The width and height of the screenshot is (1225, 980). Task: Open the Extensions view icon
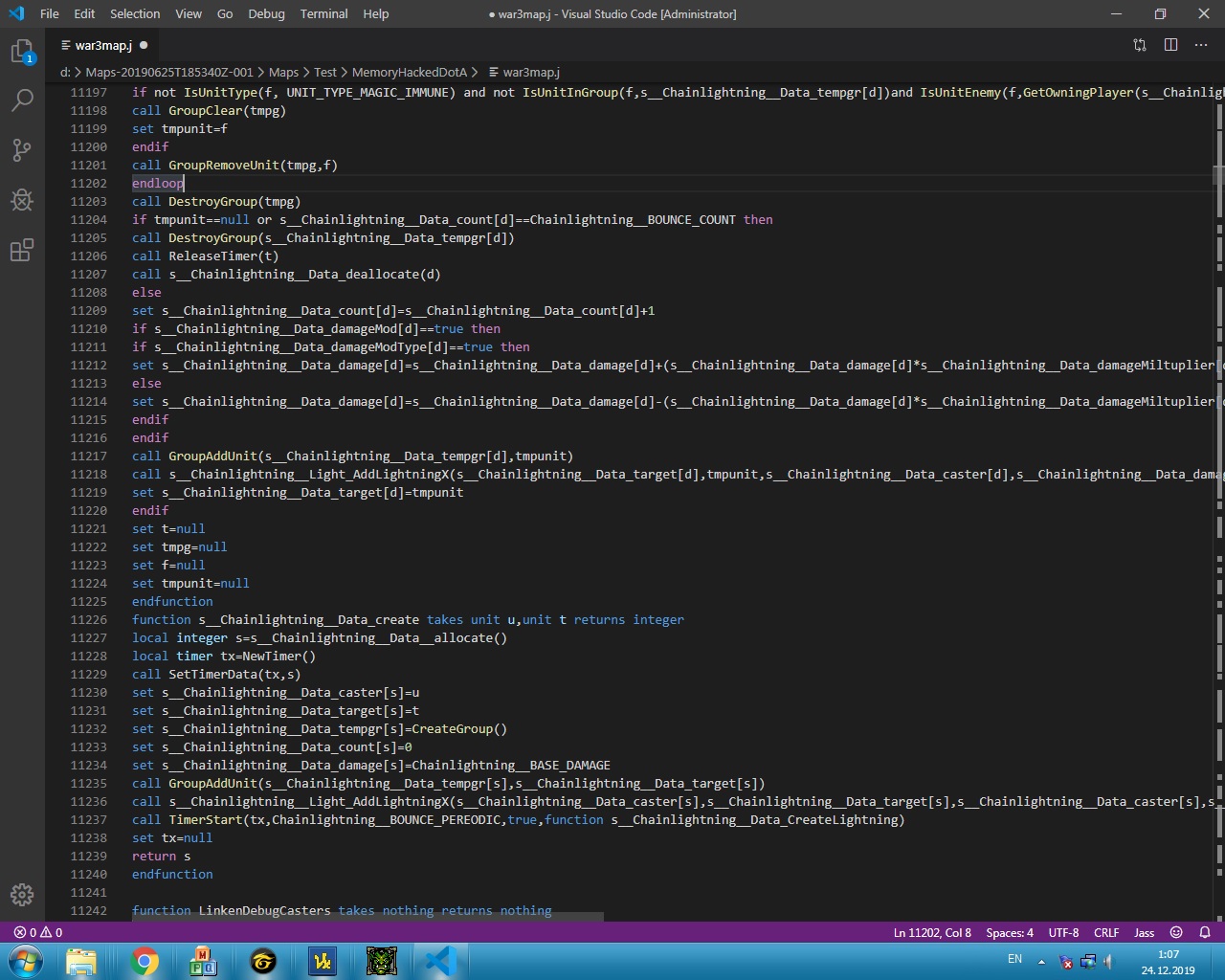coord(22,250)
